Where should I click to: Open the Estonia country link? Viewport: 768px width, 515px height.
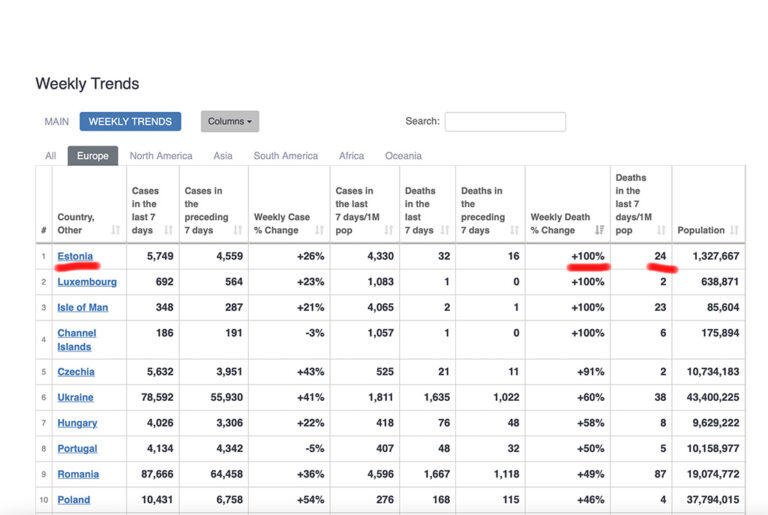point(75,257)
